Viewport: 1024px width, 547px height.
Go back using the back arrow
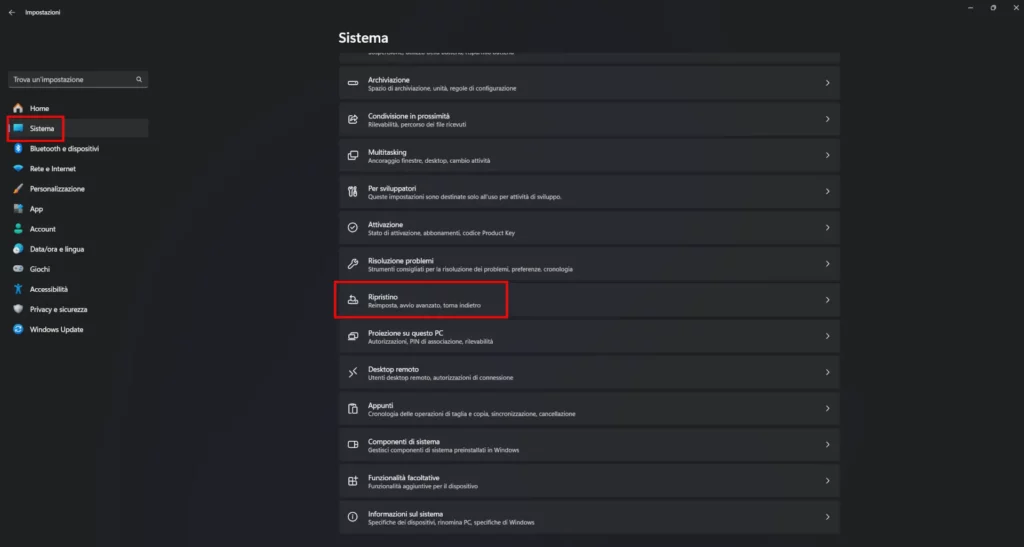(x=11, y=12)
